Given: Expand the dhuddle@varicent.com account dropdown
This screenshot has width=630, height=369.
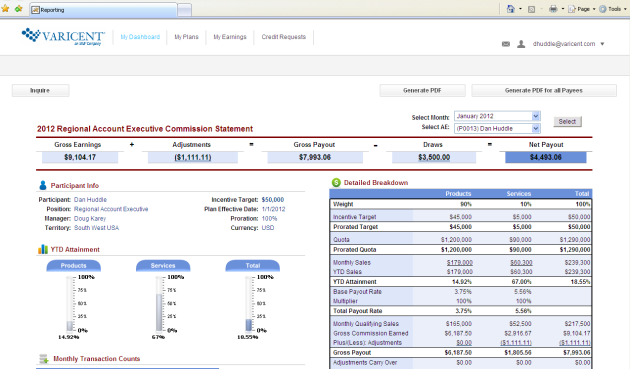Looking at the screenshot, I should [602, 44].
